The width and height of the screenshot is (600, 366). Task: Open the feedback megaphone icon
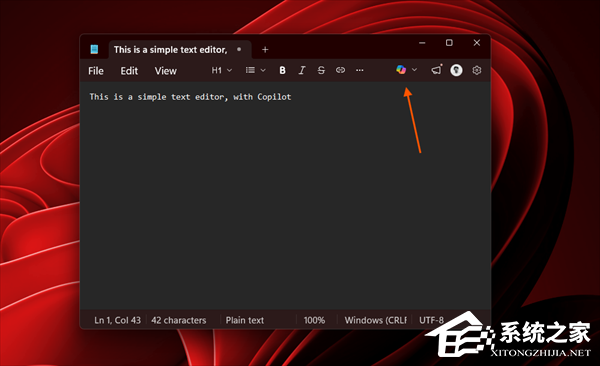point(437,70)
